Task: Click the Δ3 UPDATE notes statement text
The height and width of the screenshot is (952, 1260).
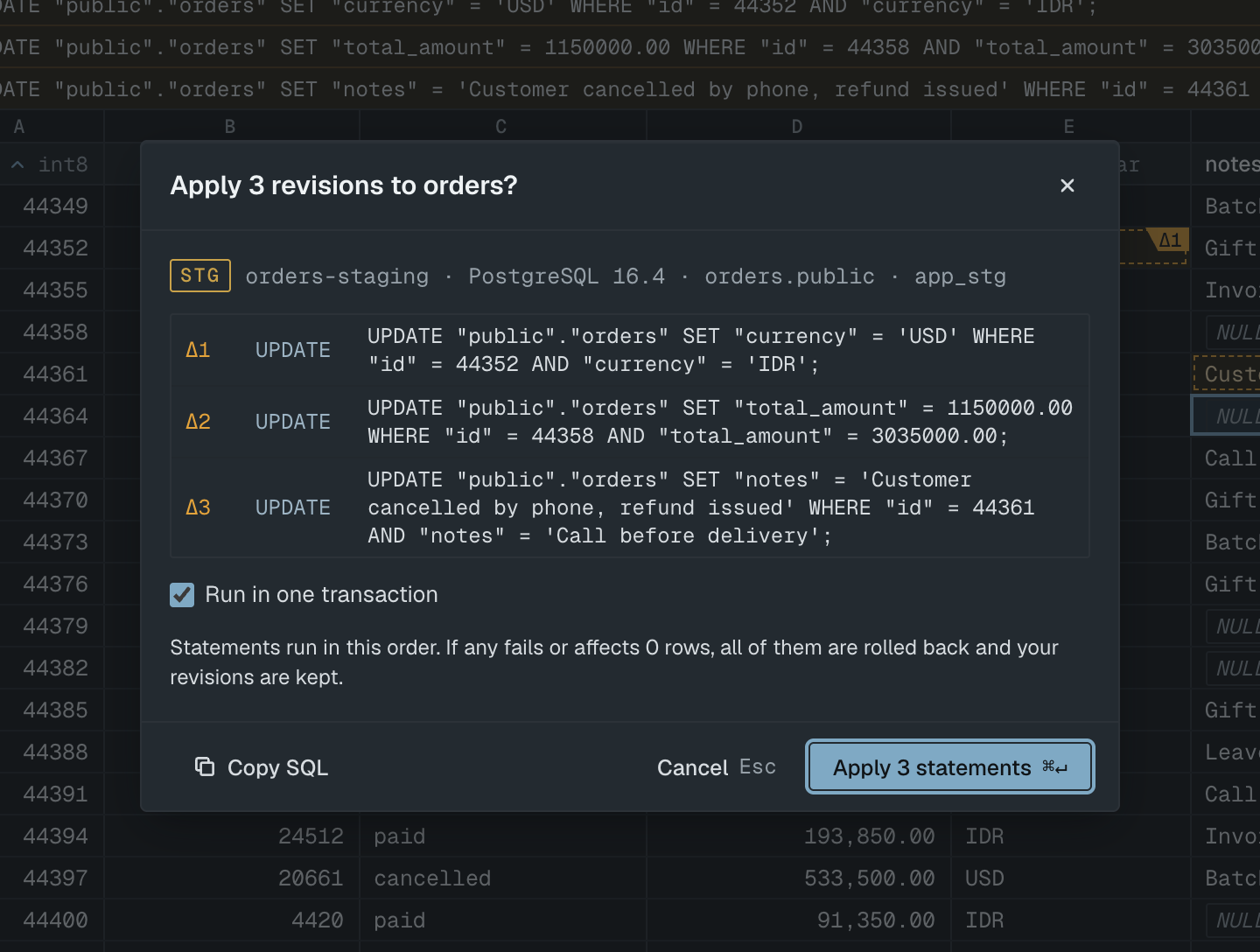Action: tap(701, 507)
